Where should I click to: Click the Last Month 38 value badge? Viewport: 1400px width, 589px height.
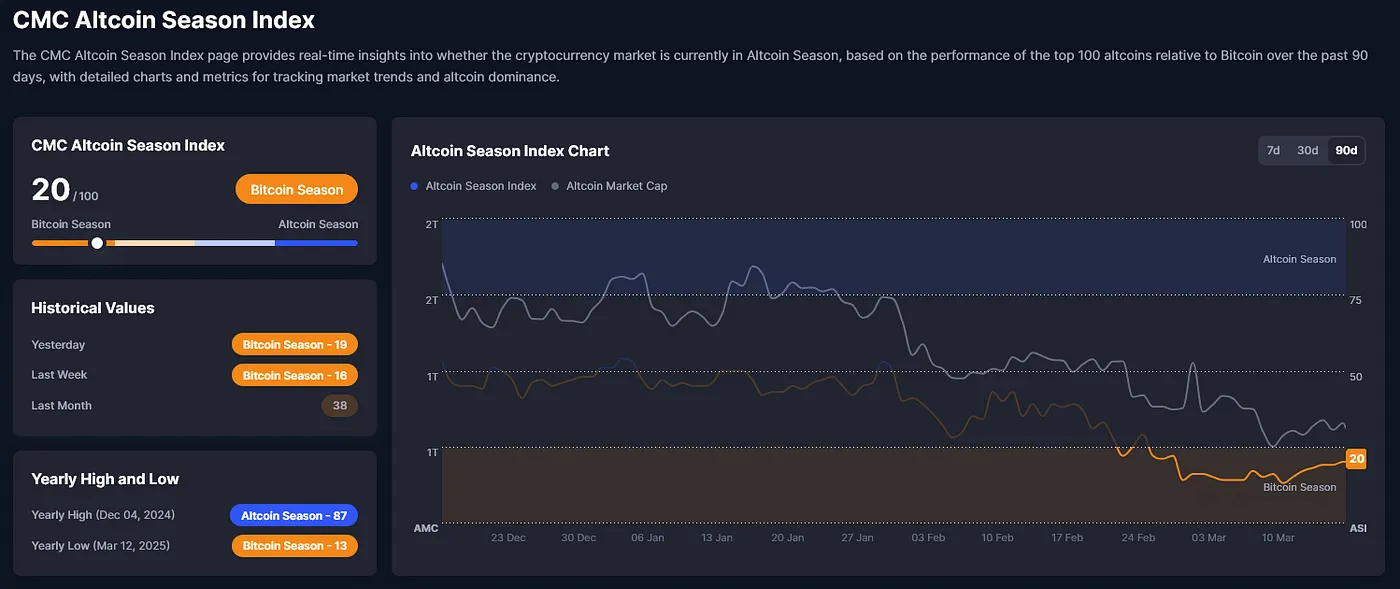coord(339,406)
